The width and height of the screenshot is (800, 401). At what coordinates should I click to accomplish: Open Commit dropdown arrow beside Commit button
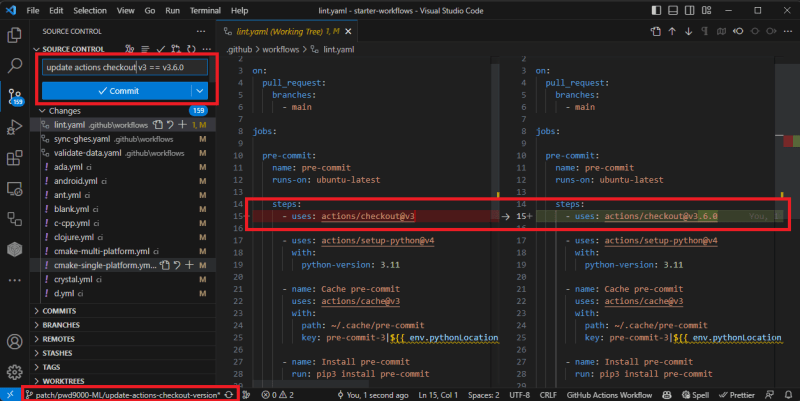click(x=199, y=91)
